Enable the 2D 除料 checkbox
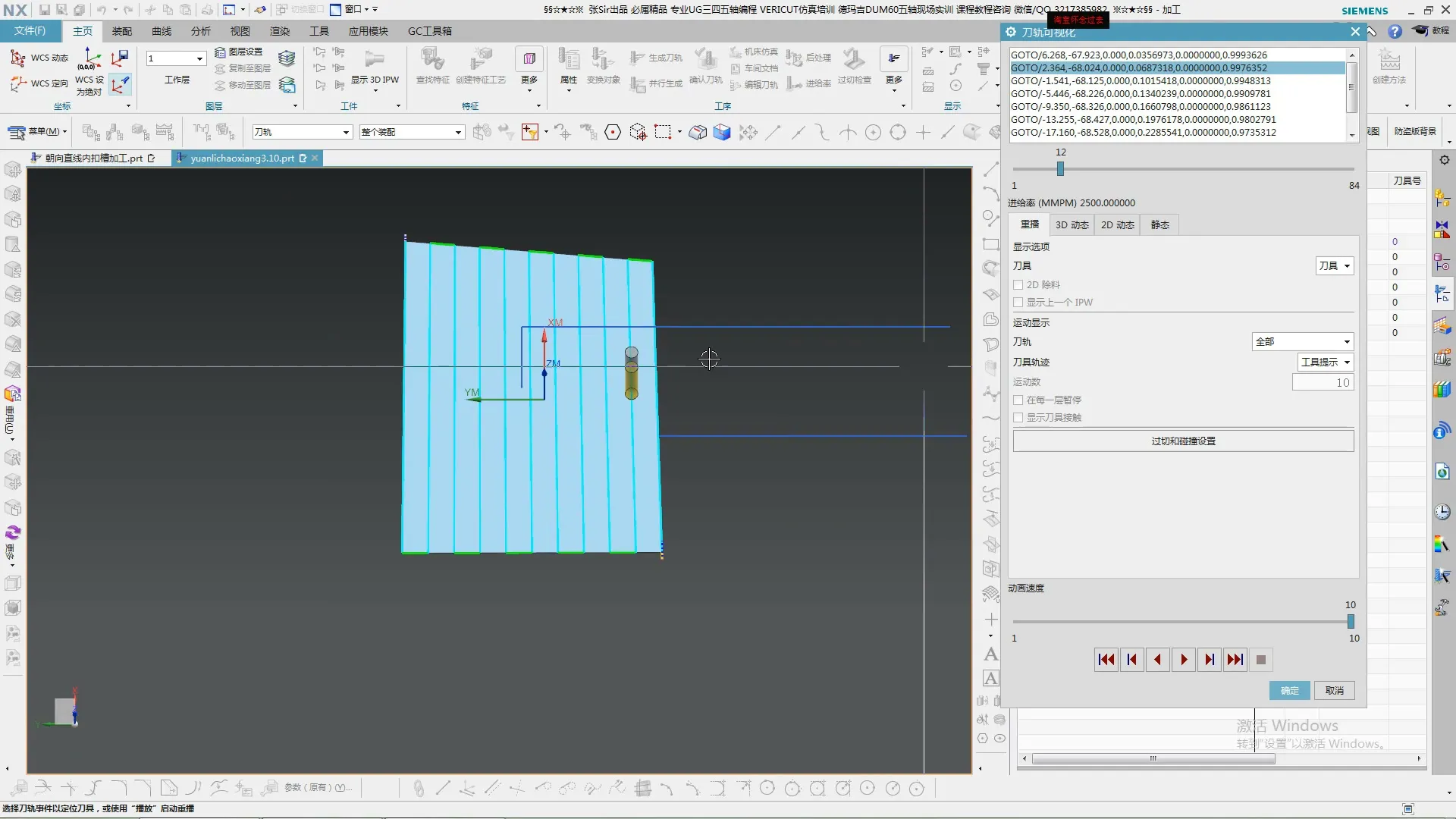 1018,284
